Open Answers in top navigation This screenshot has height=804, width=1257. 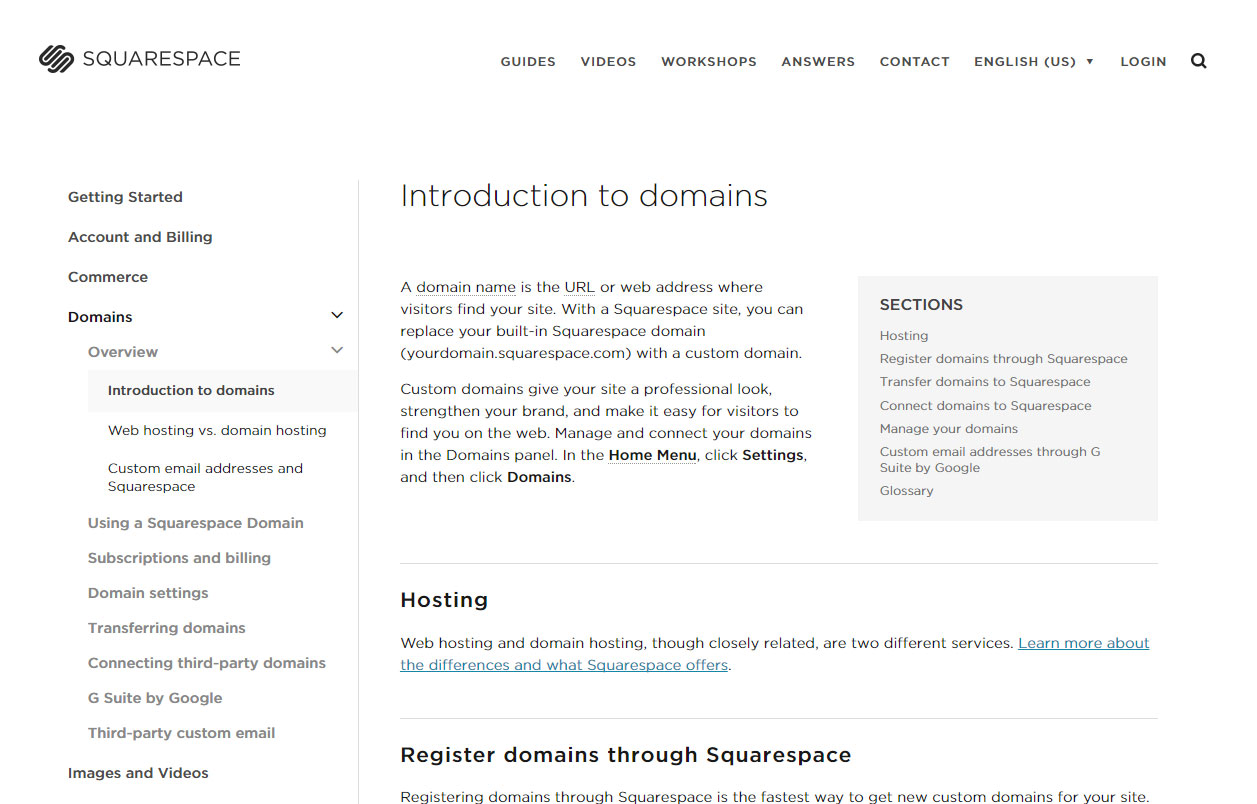pyautogui.click(x=818, y=61)
